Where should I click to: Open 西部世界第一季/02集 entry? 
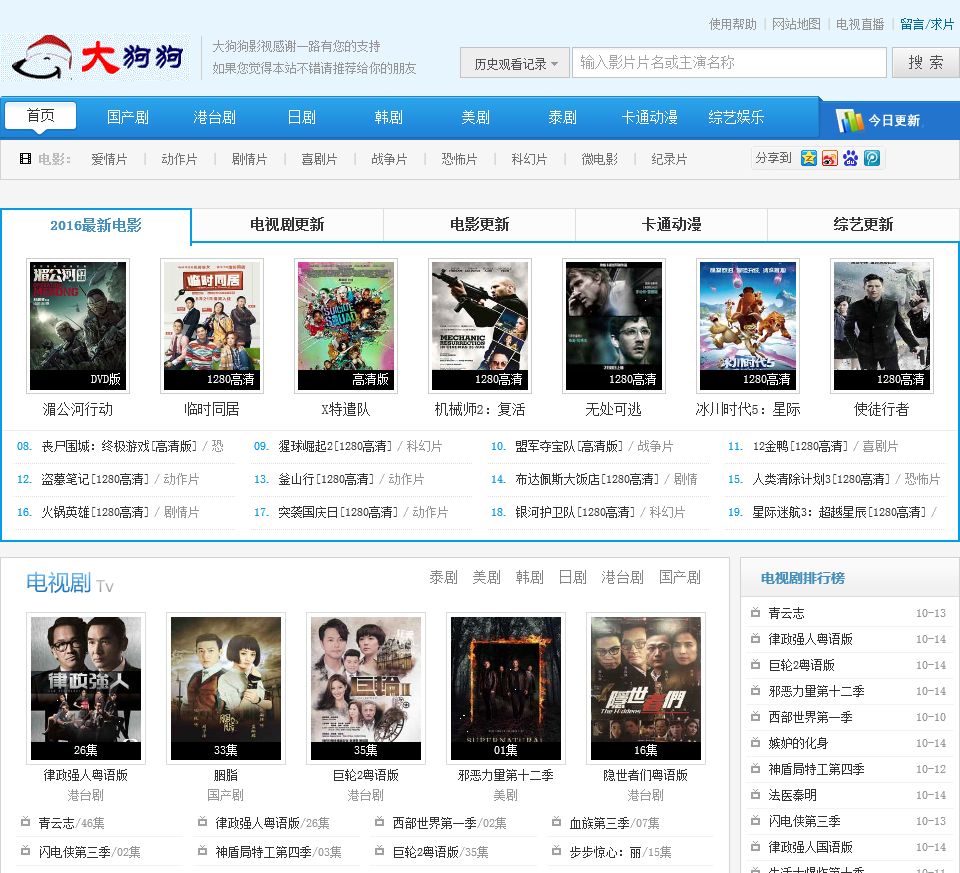click(449, 823)
